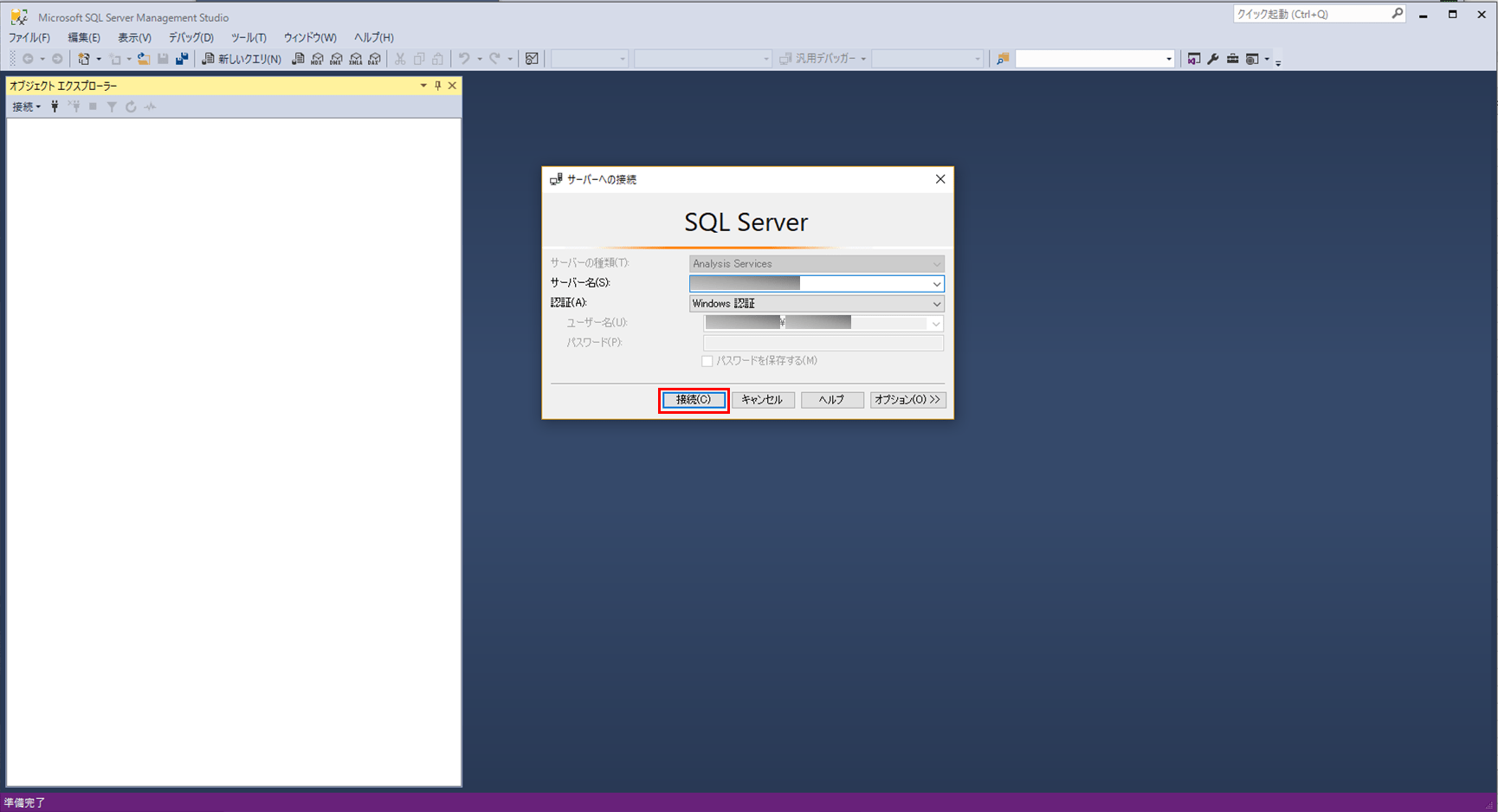
Task: Open Object Explorer window position dropdown arrow
Action: tap(423, 86)
